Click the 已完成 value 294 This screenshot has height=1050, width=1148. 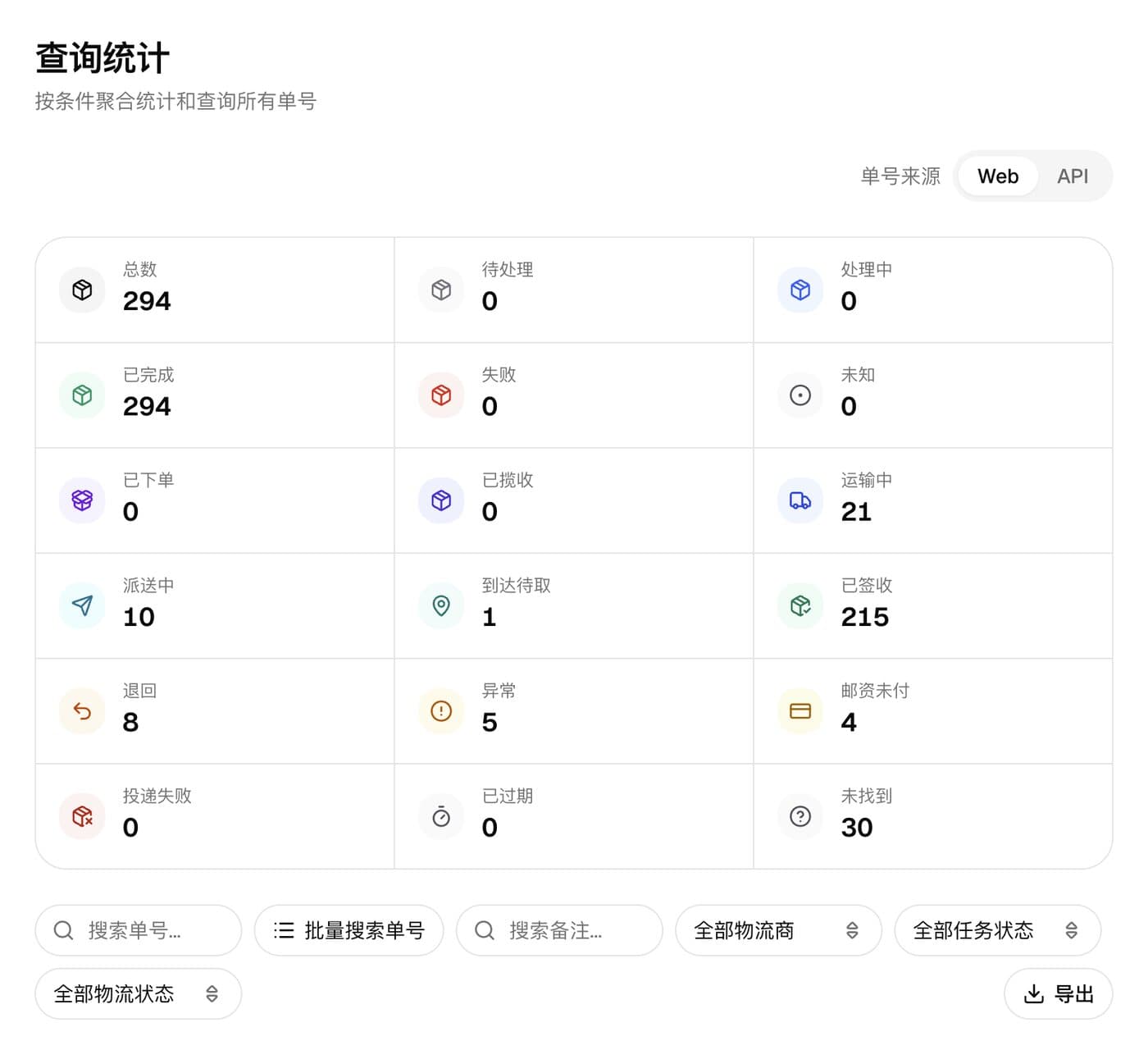click(x=147, y=406)
